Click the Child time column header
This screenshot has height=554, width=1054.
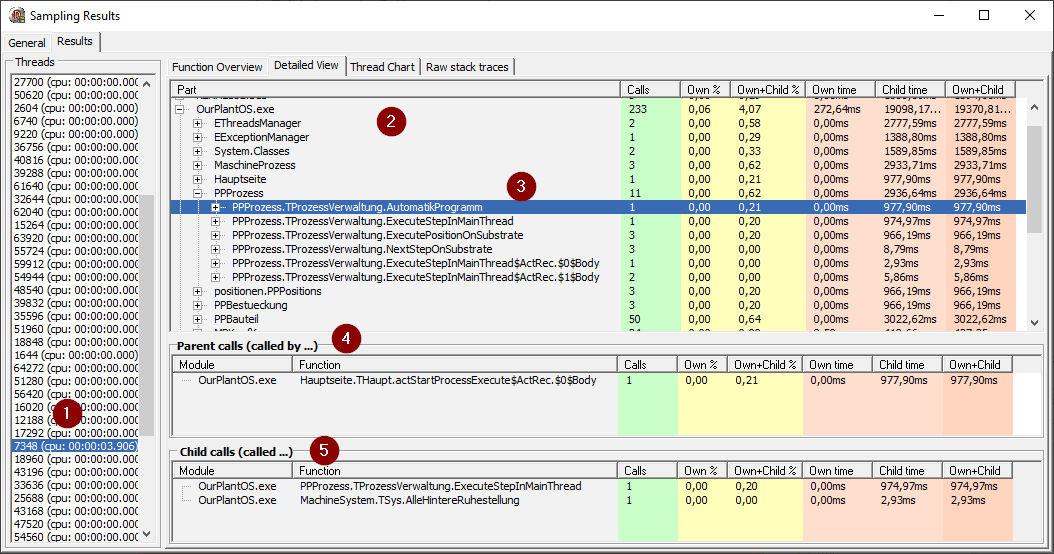pyautogui.click(x=909, y=90)
